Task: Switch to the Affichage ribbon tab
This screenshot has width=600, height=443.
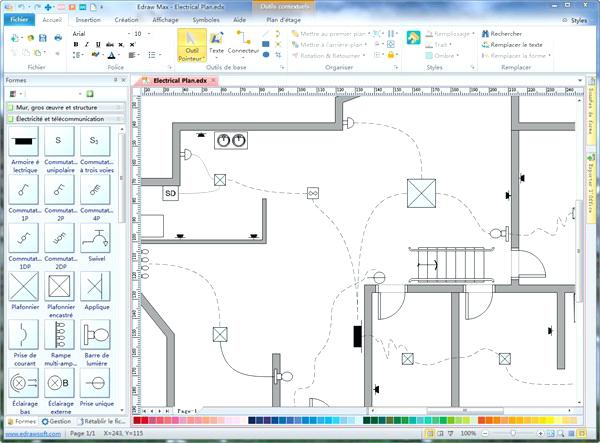Action: (165, 20)
